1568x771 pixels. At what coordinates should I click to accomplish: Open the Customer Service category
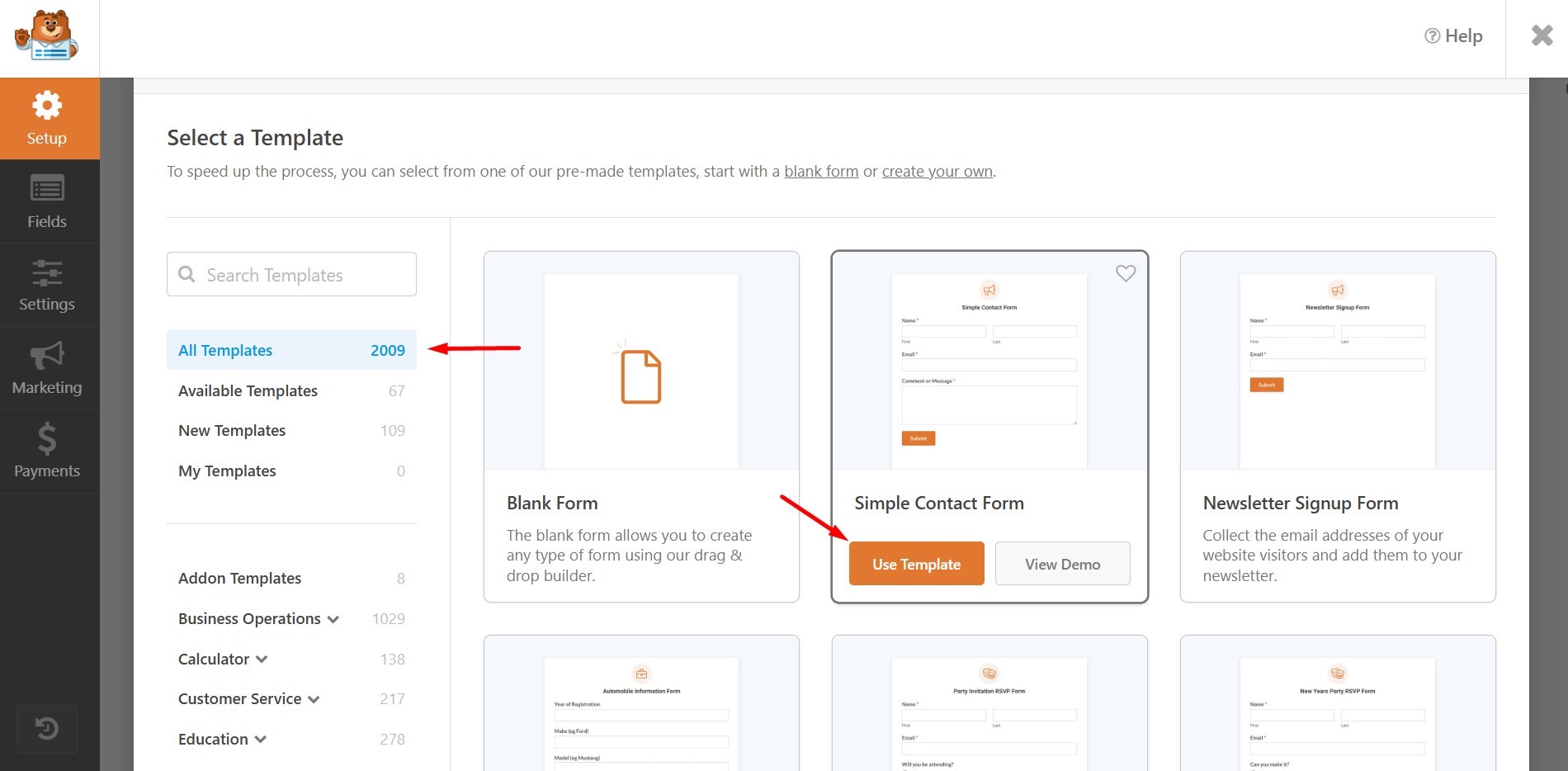239,698
